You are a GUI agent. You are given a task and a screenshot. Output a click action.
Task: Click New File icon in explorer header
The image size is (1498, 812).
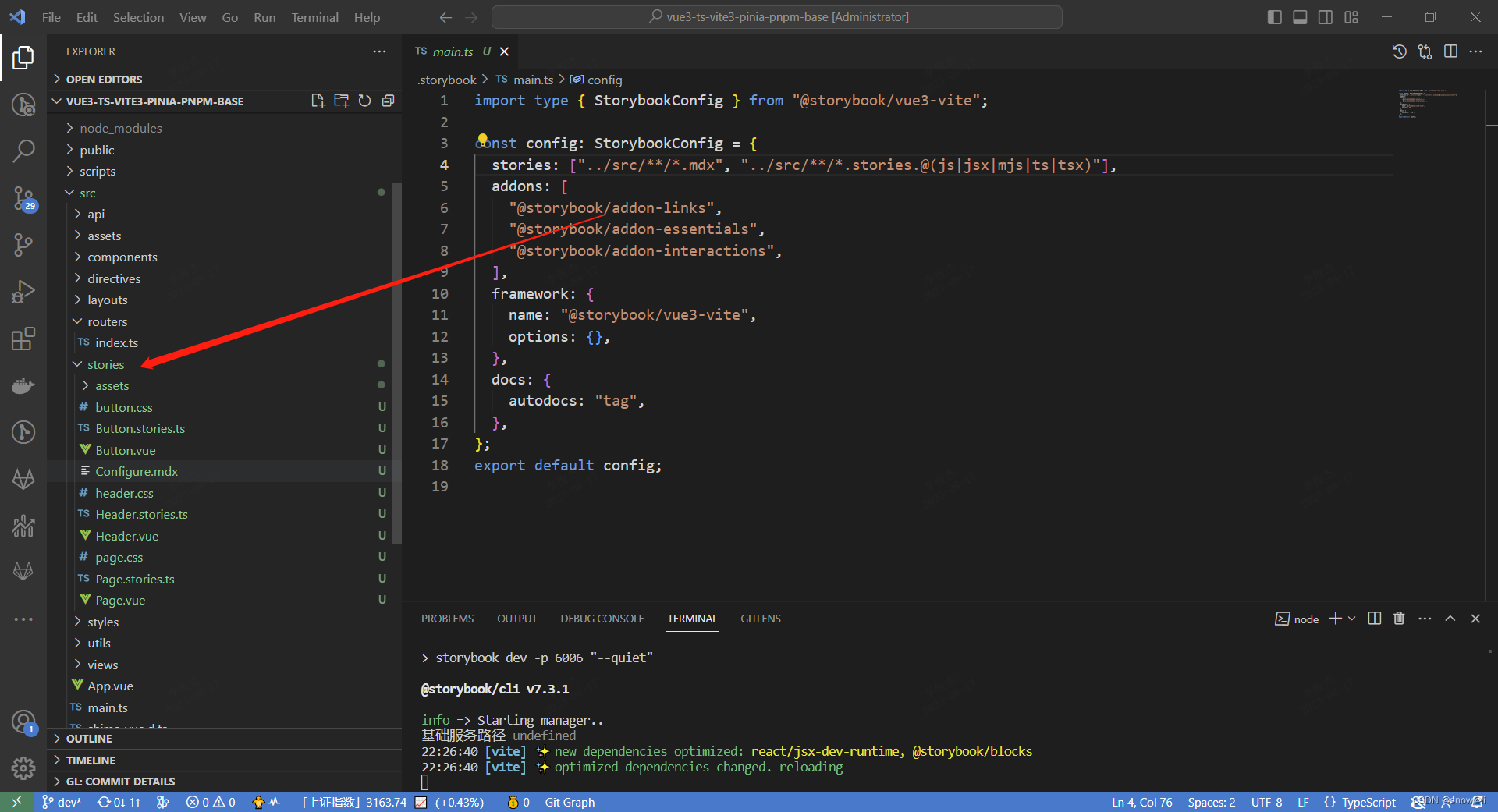pyautogui.click(x=318, y=101)
